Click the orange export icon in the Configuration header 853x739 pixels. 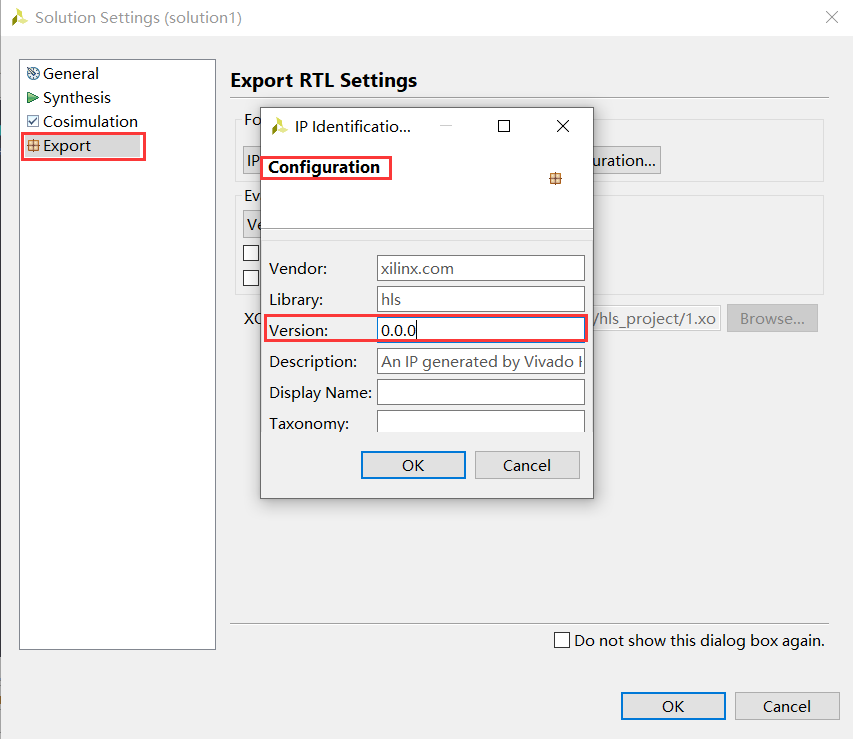555,178
